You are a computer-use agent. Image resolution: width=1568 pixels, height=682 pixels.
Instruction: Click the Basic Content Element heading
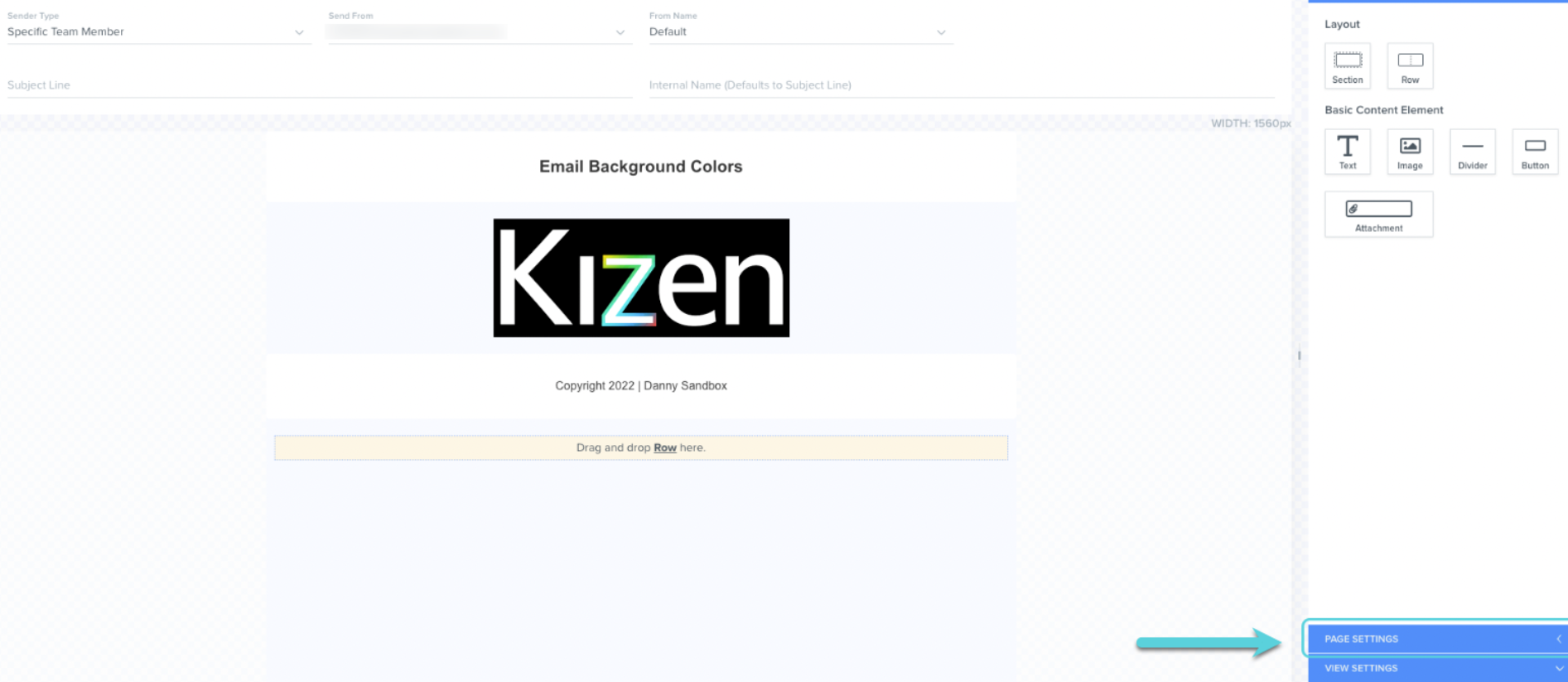tap(1383, 109)
